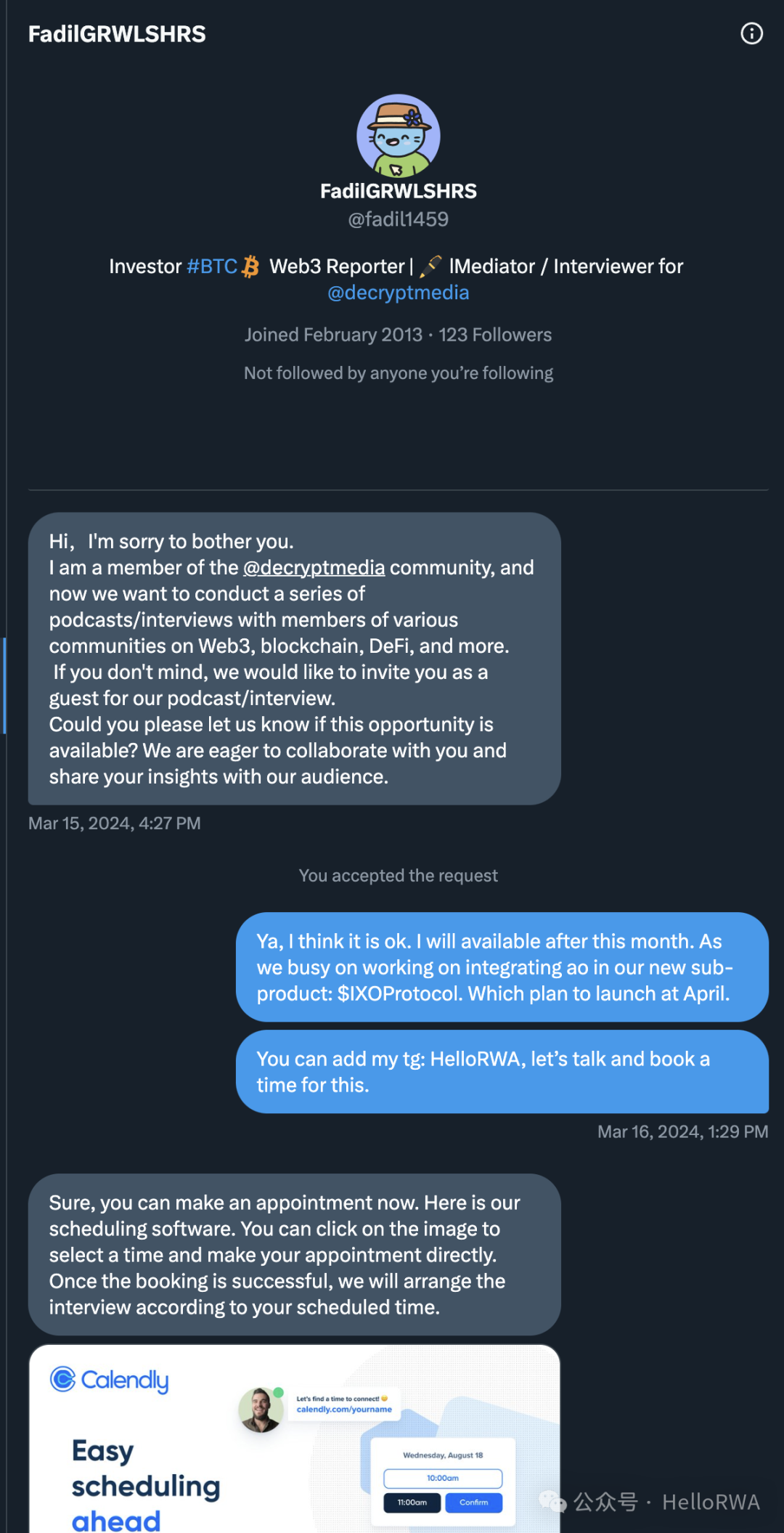The height and width of the screenshot is (1533, 784).
Task: Open the #BTC hashtag link
Action: (212, 267)
